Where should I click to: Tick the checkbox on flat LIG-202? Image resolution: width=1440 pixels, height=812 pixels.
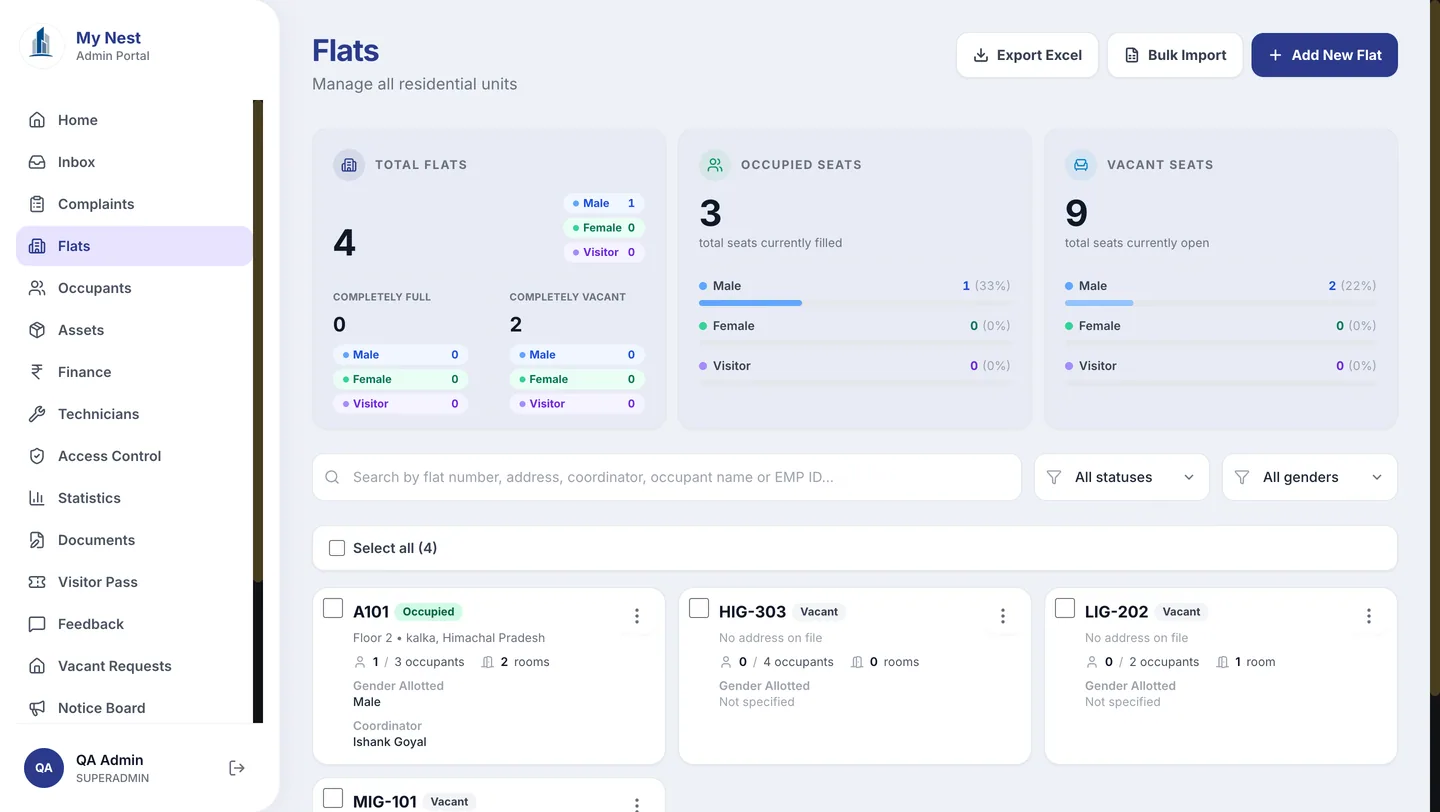click(1065, 608)
